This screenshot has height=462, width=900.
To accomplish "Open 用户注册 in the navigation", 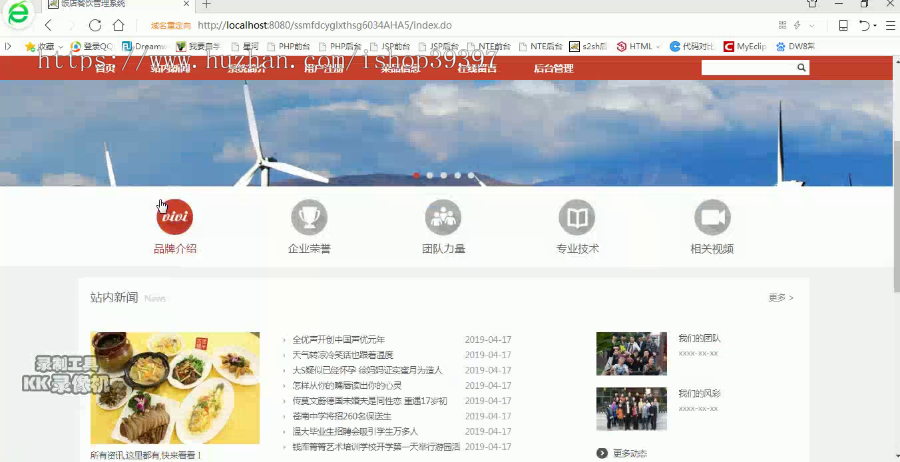I will pyautogui.click(x=324, y=68).
